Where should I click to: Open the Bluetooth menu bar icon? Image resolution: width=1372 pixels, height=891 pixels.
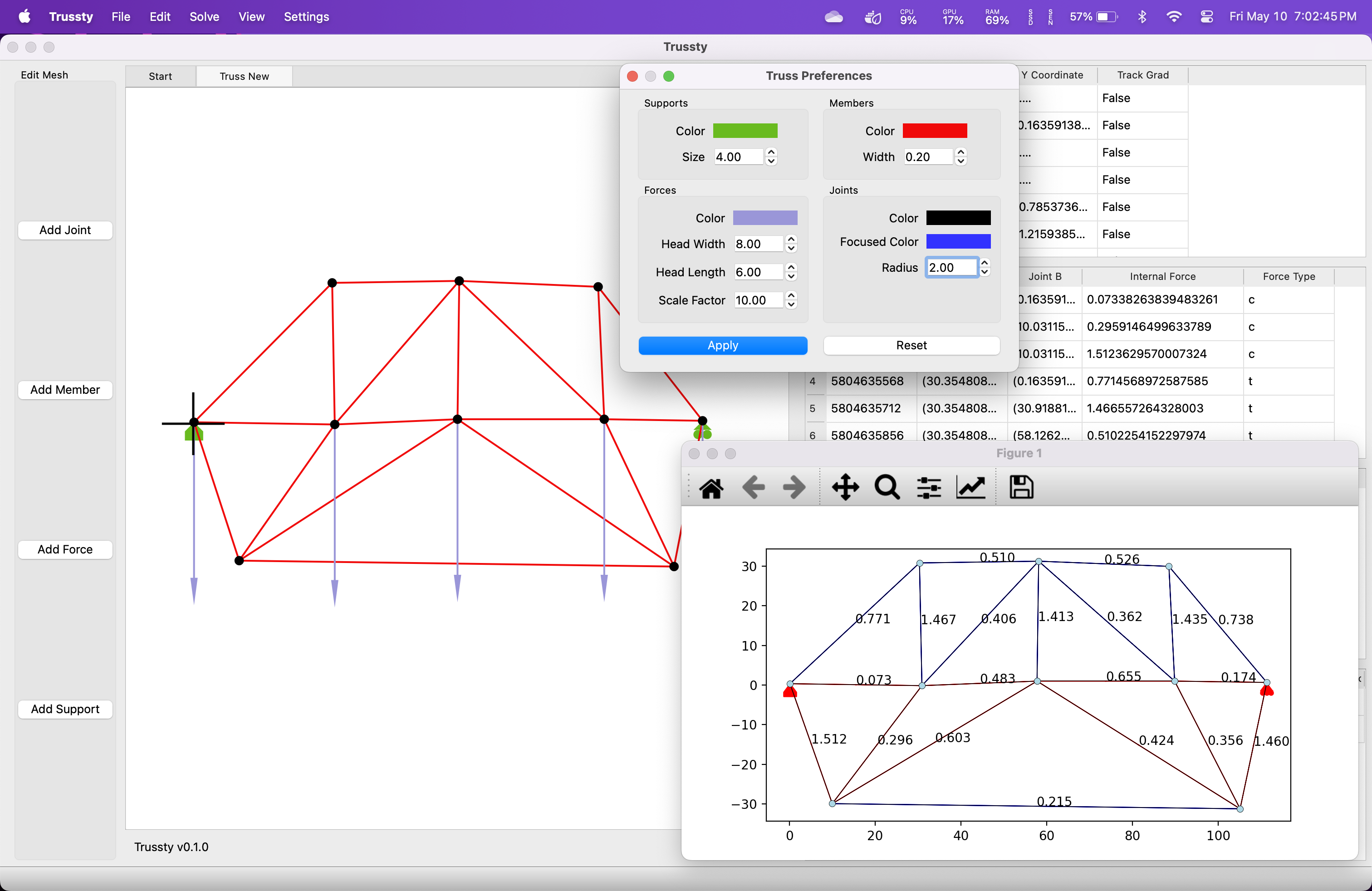[x=1142, y=17]
